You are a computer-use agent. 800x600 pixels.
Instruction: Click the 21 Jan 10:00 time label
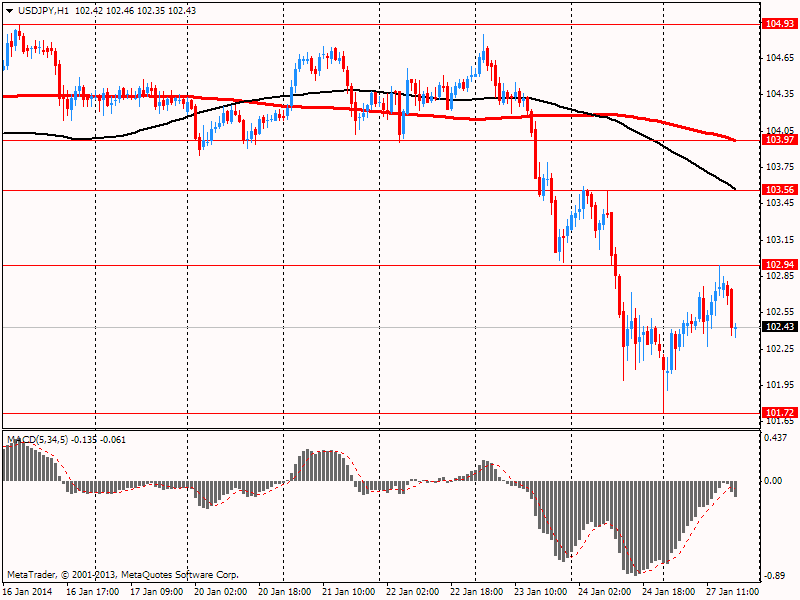point(349,591)
